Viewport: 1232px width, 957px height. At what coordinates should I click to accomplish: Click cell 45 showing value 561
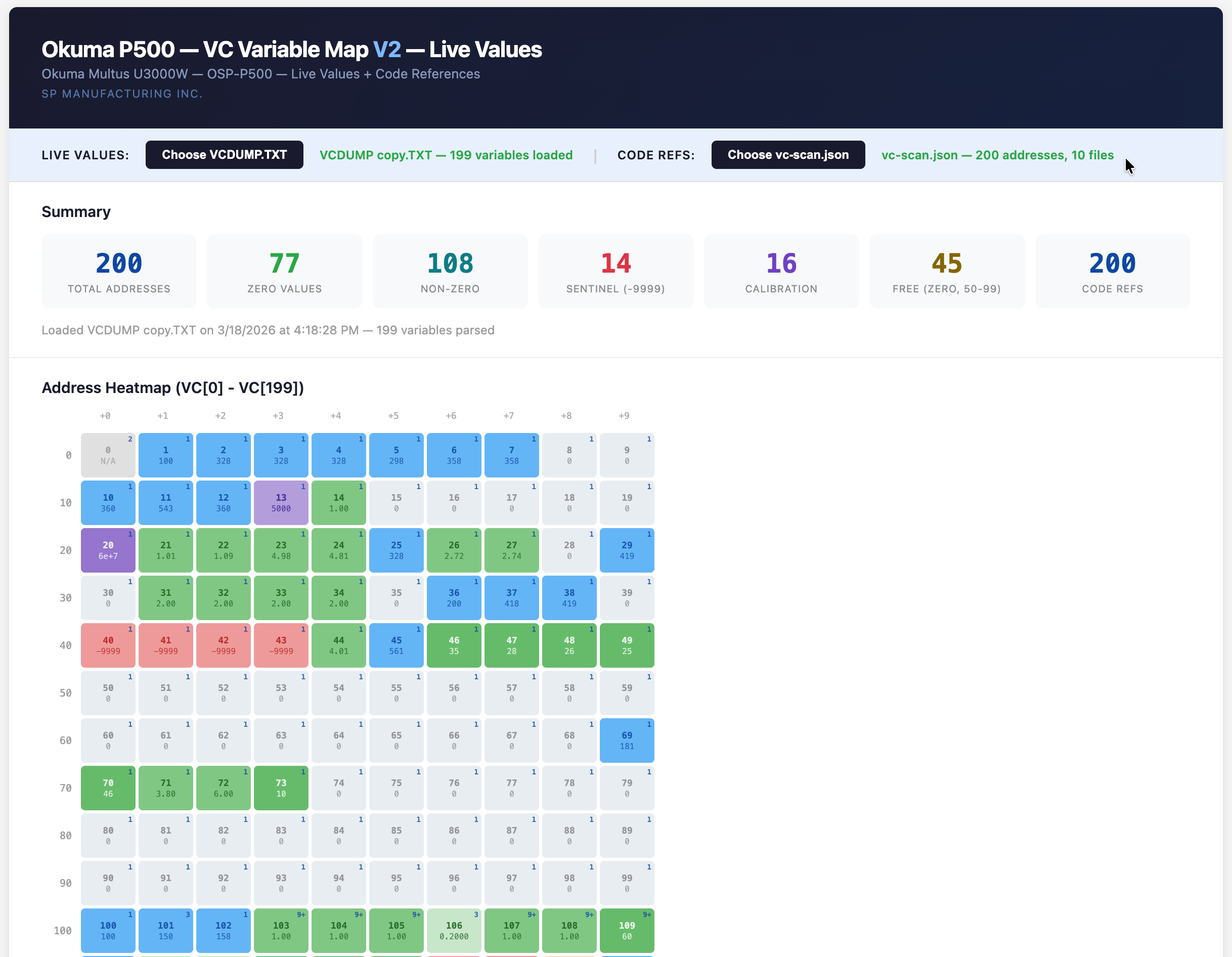(x=396, y=645)
